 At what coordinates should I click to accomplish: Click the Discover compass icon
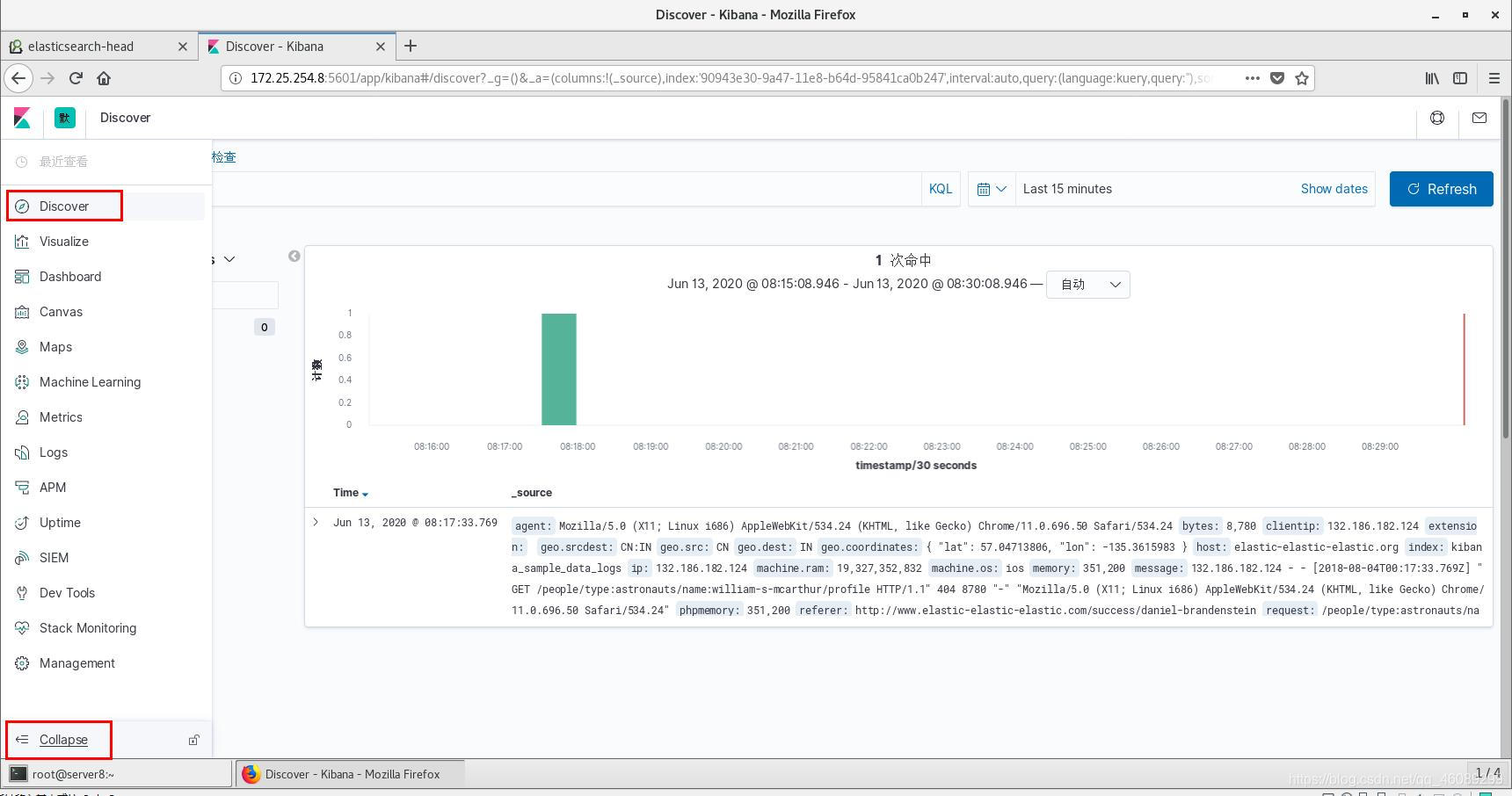pos(22,206)
